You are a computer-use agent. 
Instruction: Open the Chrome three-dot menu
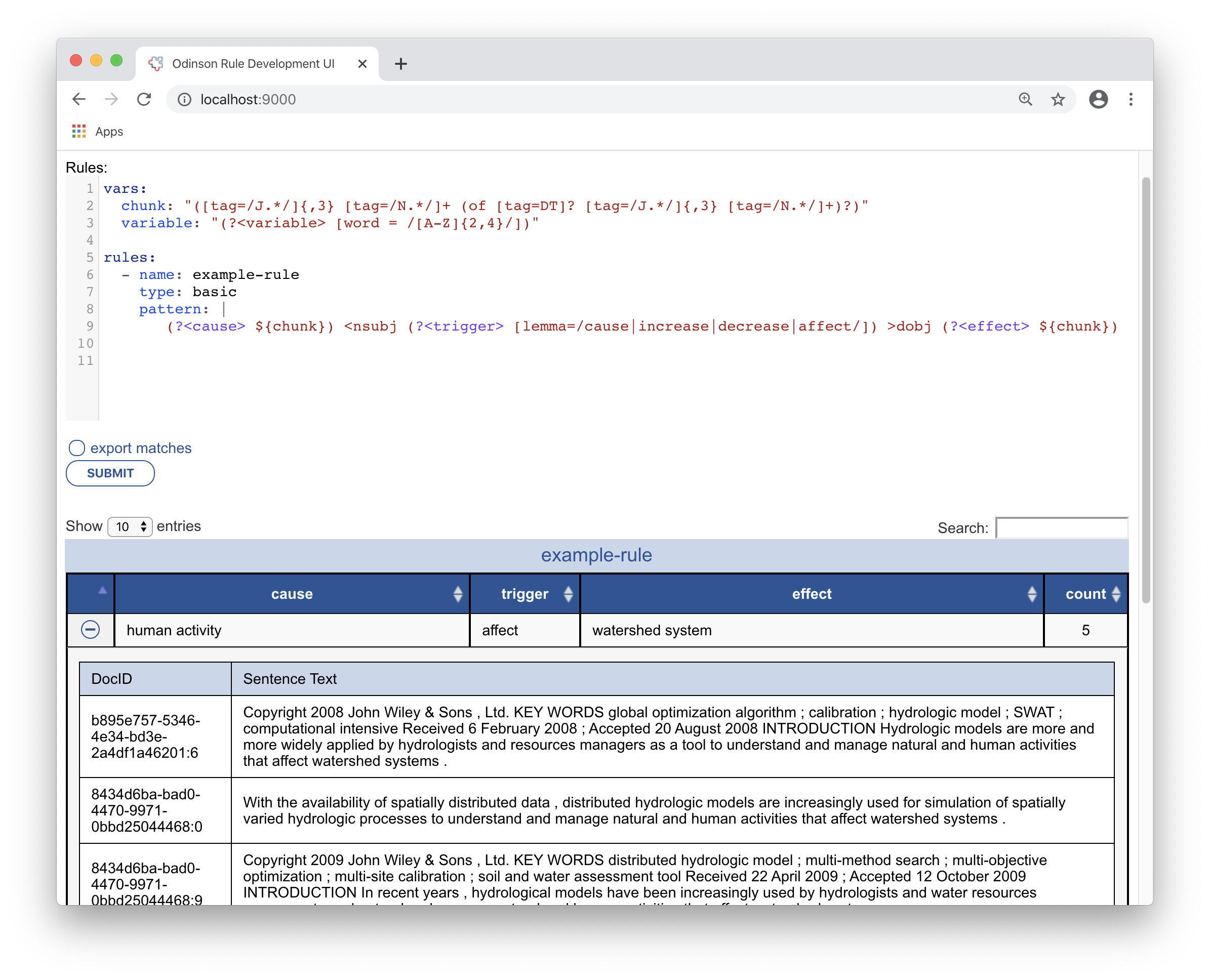click(x=1131, y=99)
